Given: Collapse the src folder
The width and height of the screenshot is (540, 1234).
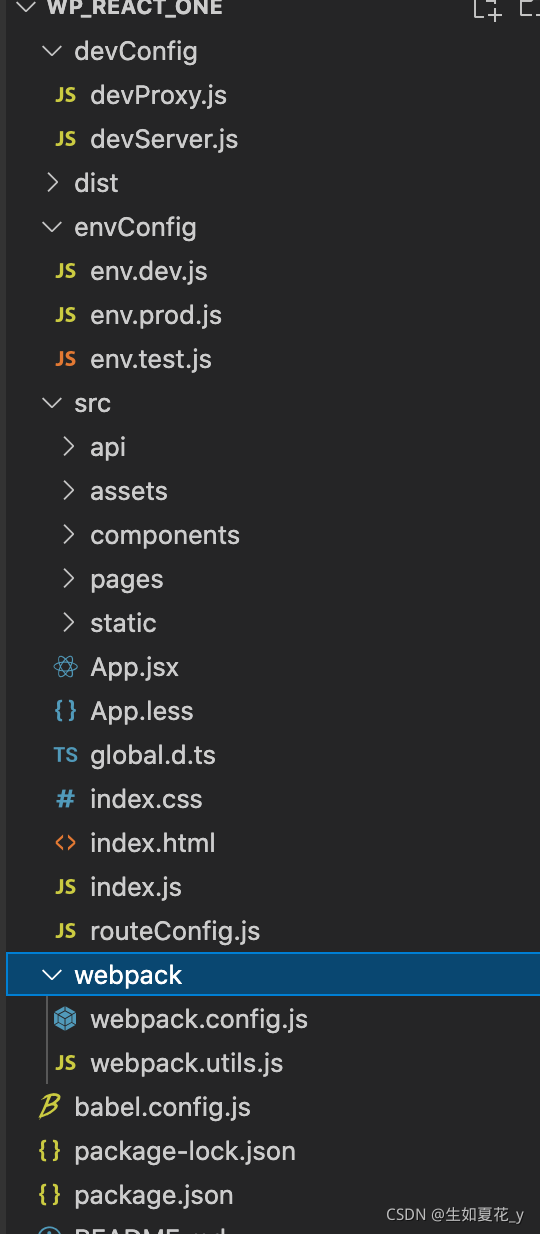Looking at the screenshot, I should 51,403.
